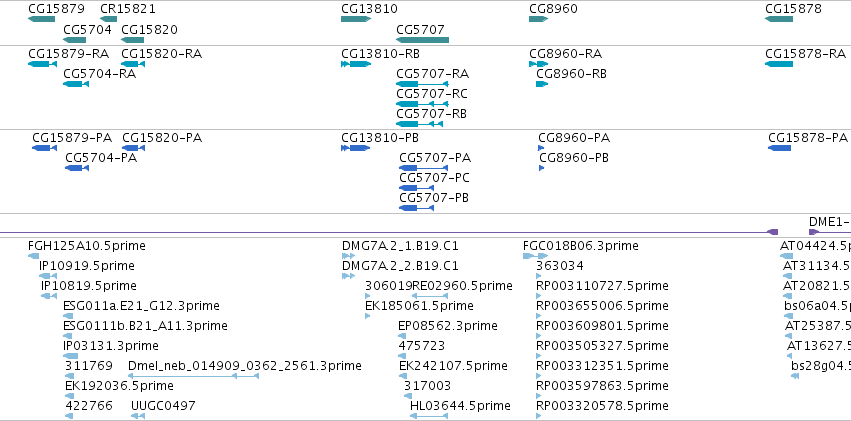Open the CG15820-PA protein label

(x=162, y=138)
